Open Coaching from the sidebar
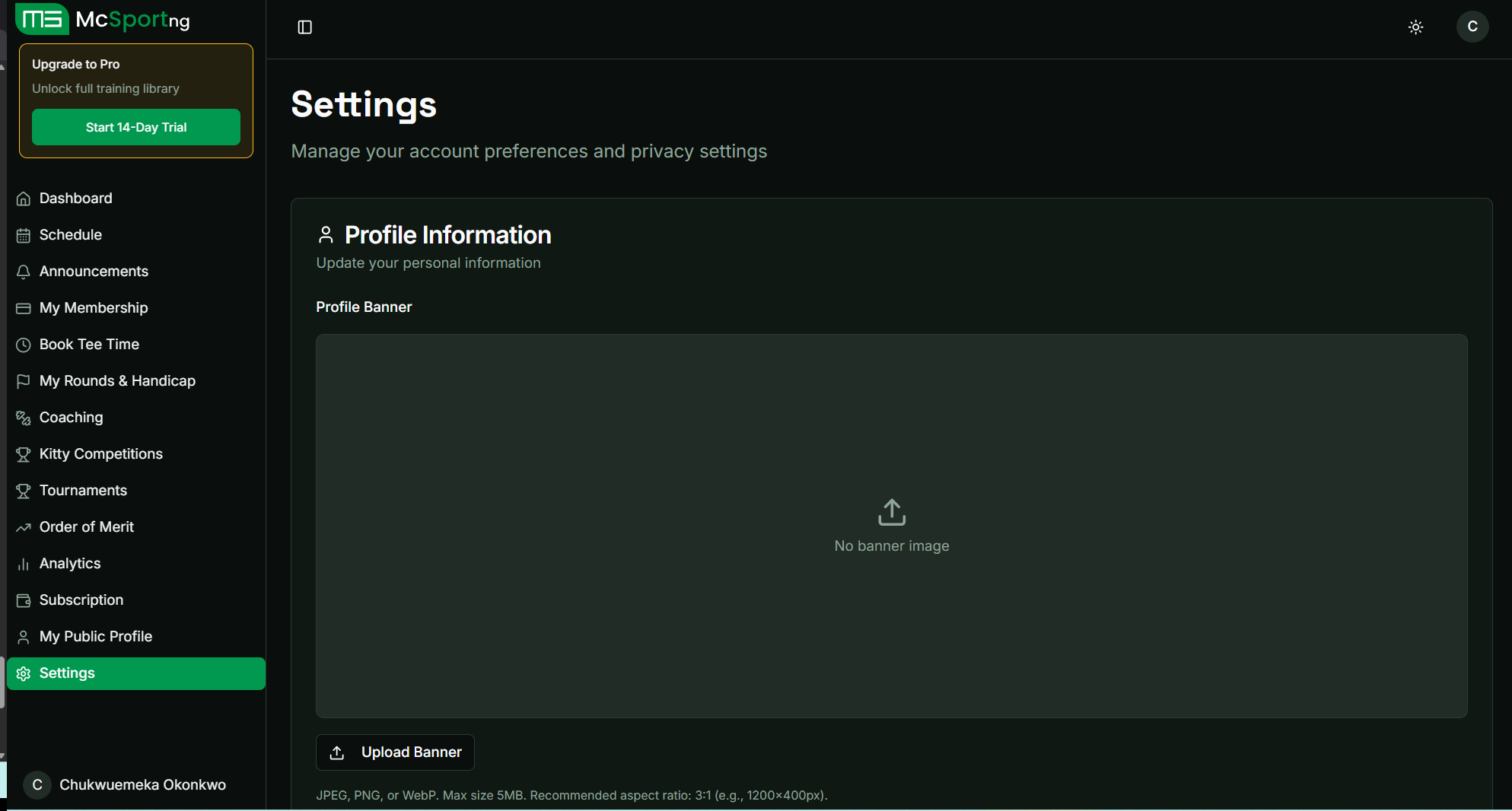This screenshot has width=1512, height=811. 71,417
